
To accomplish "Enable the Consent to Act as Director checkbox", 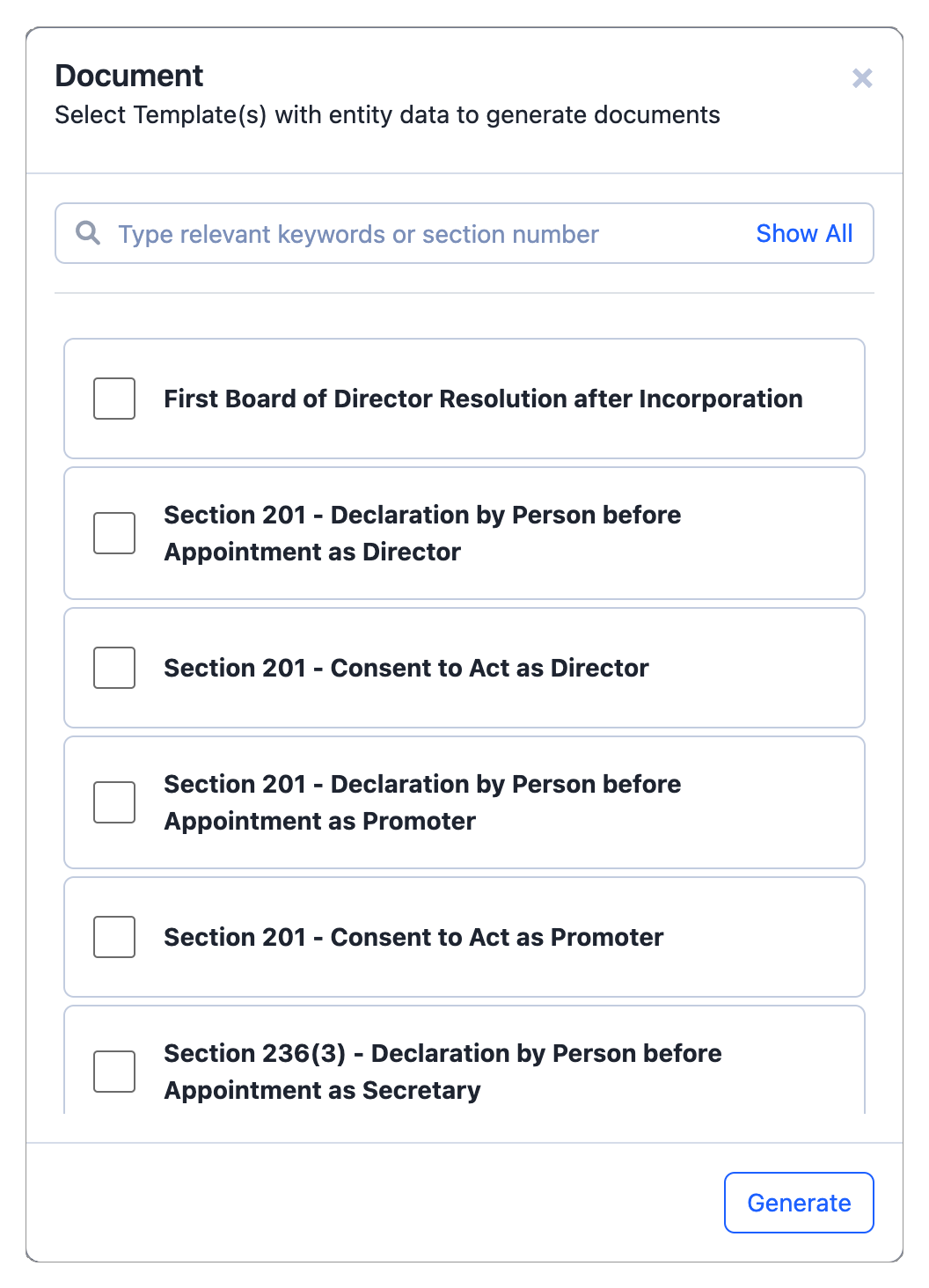I will (114, 668).
